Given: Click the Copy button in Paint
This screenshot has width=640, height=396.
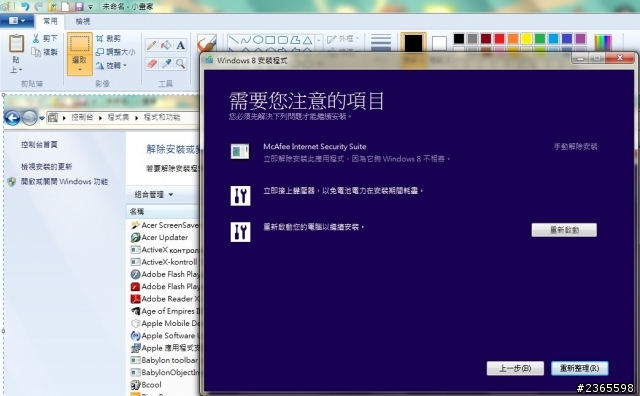Looking at the screenshot, I should [x=44, y=52].
